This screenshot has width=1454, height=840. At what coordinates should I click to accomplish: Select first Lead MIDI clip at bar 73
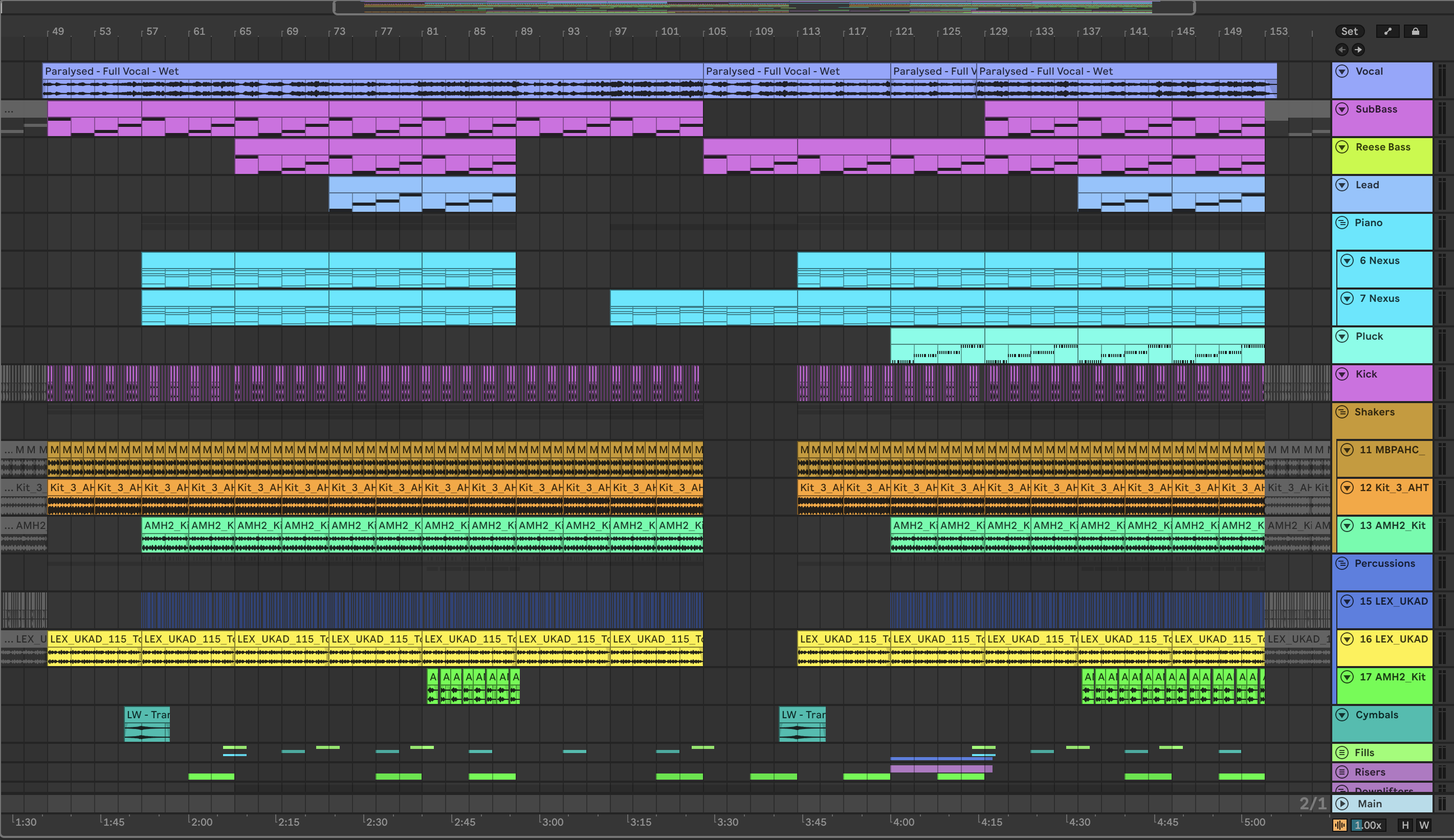coord(375,194)
